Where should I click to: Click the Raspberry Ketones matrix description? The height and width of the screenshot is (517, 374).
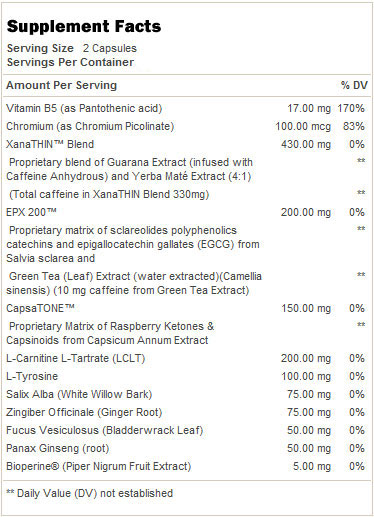[110, 333]
